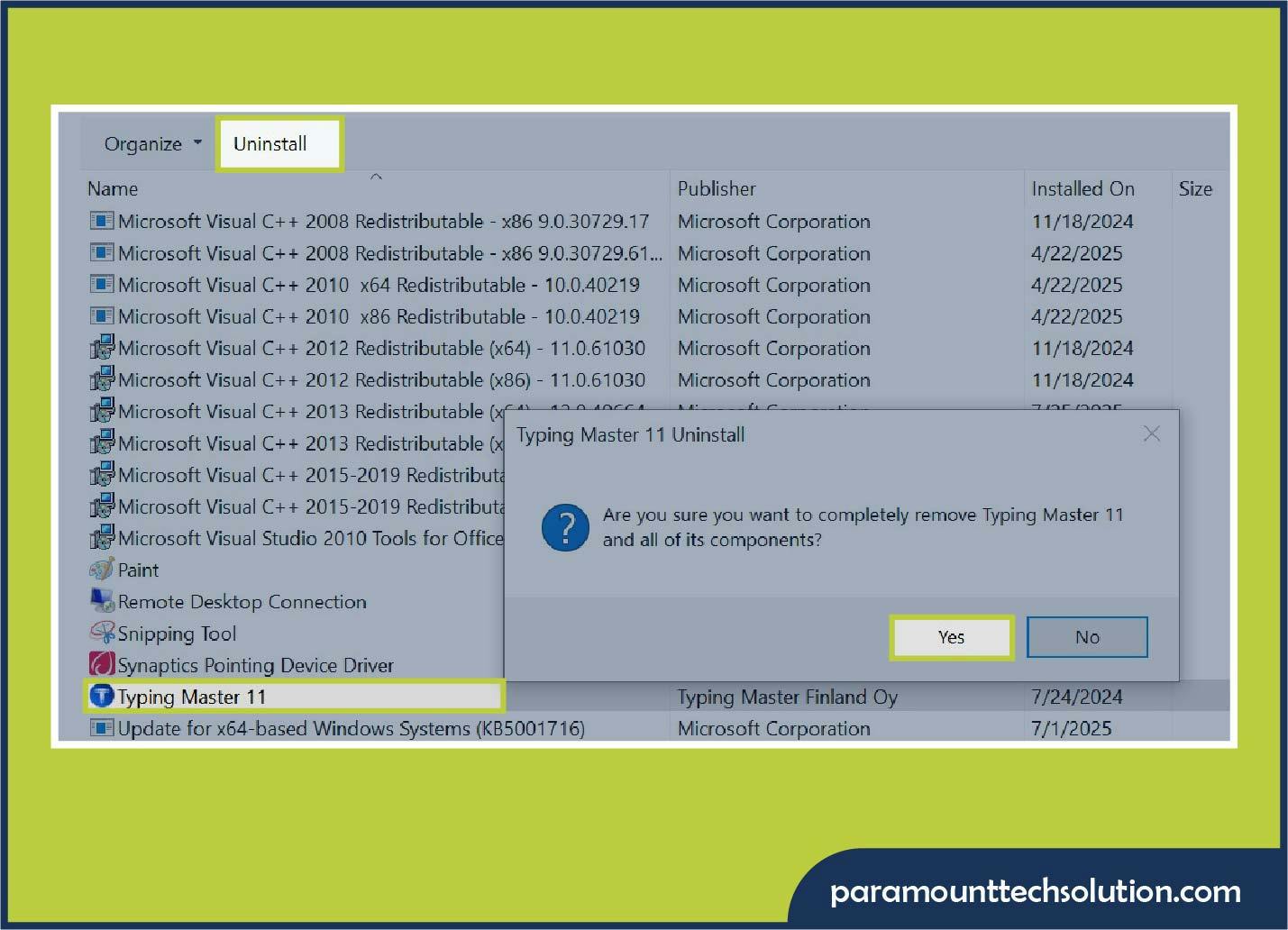
Task: Confirm removal with the Yes button
Action: pos(951,637)
